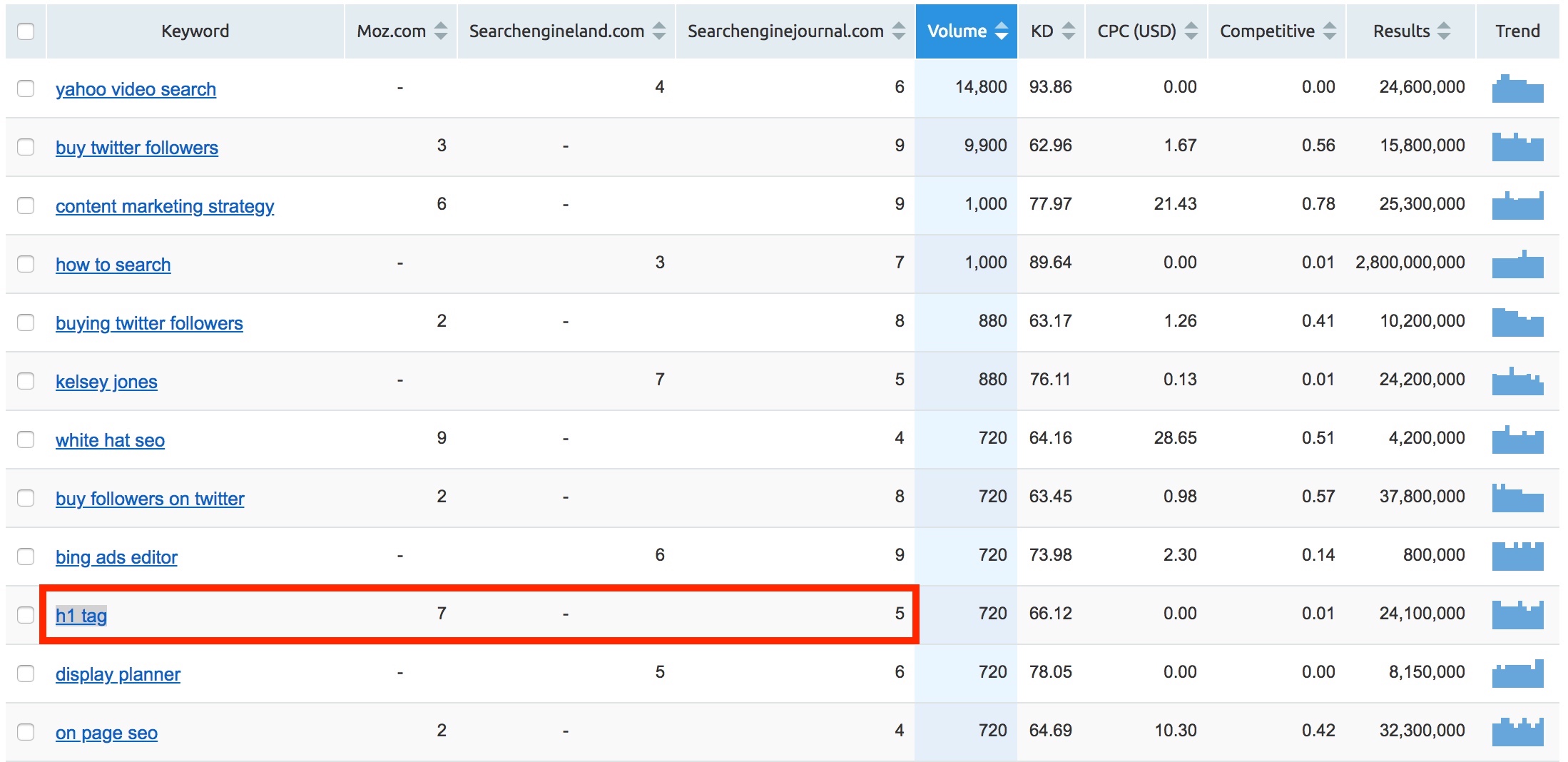Click the highlighted Volume column header
Viewport: 1568px width, 762px height.
[966, 31]
